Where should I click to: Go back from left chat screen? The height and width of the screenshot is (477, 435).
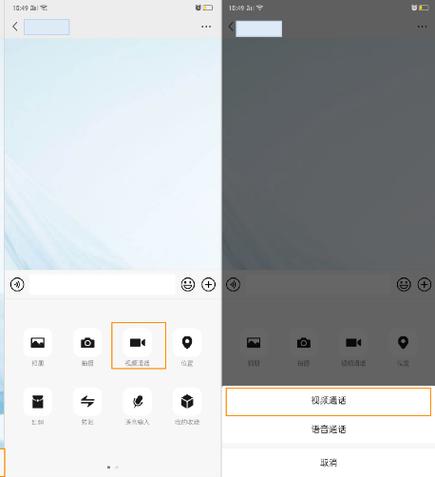tap(15, 27)
